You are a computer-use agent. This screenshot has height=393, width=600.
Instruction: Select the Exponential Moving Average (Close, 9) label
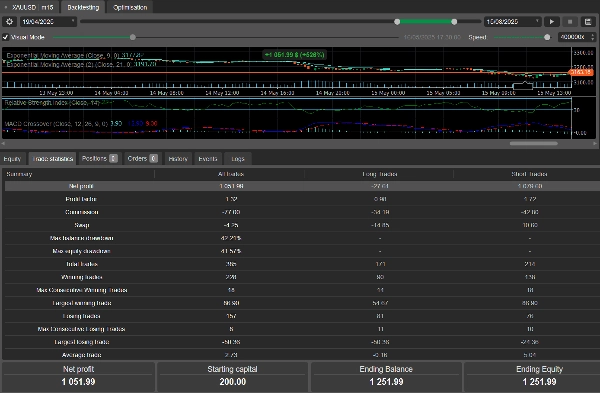[75, 55]
